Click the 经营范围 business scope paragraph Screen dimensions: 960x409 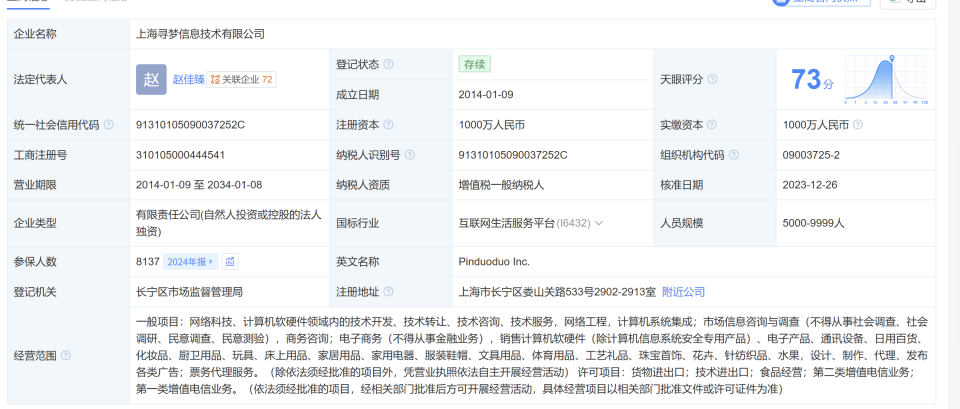point(532,356)
